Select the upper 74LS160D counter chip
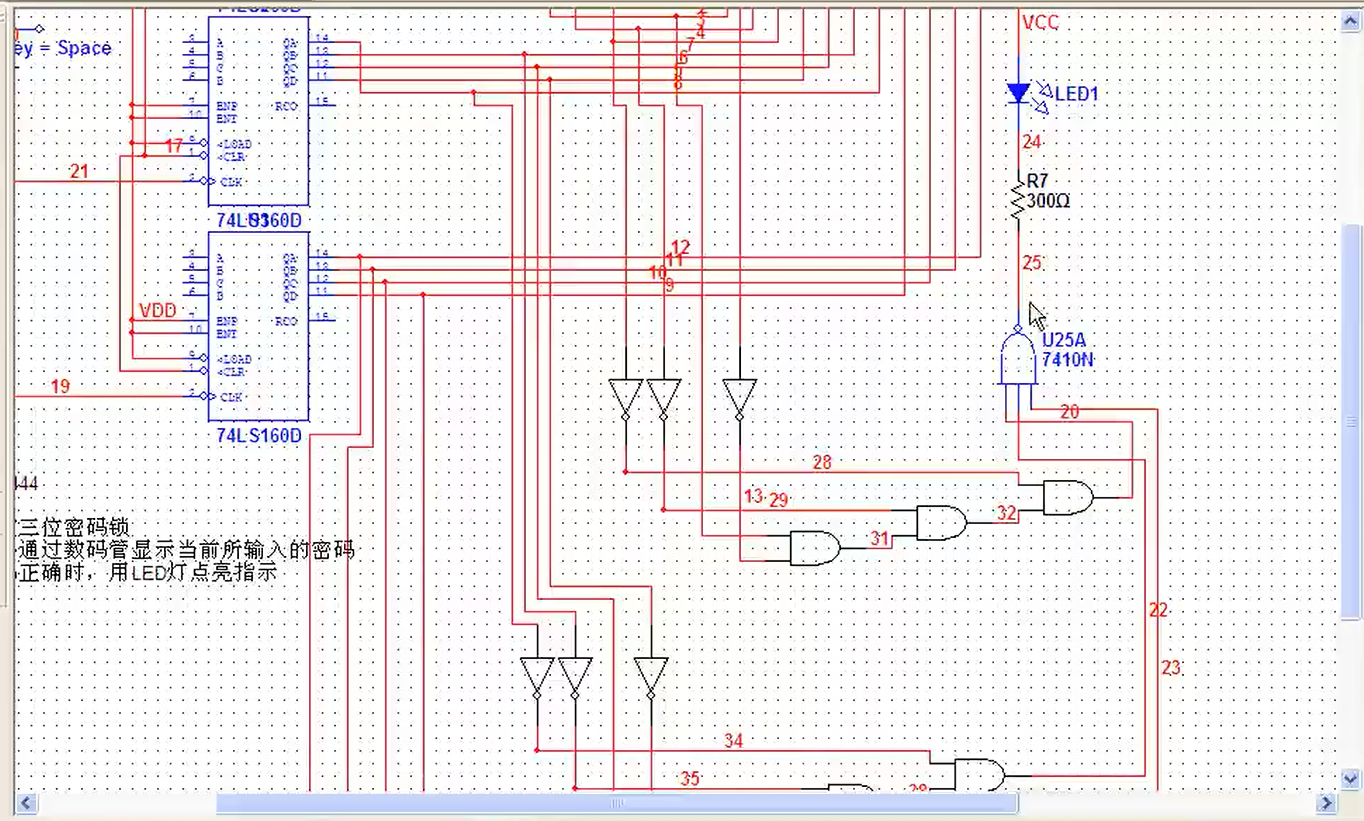The height and width of the screenshot is (821, 1364). (258, 110)
